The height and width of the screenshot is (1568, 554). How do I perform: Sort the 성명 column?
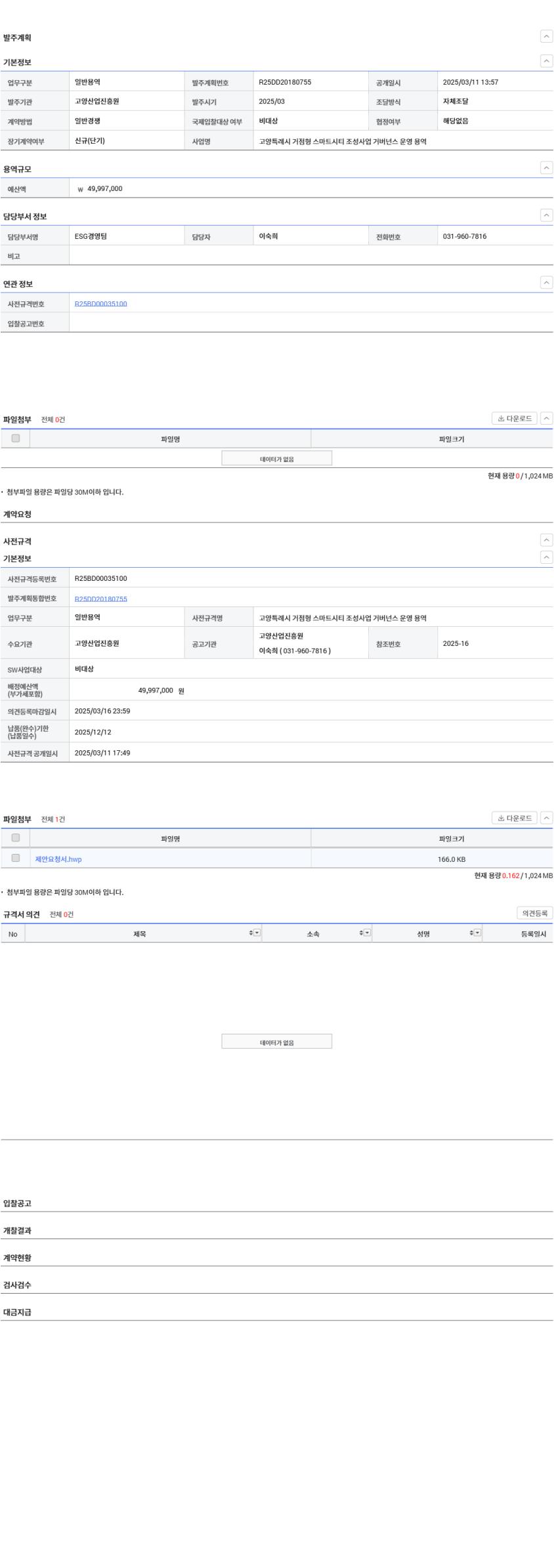pos(471,933)
